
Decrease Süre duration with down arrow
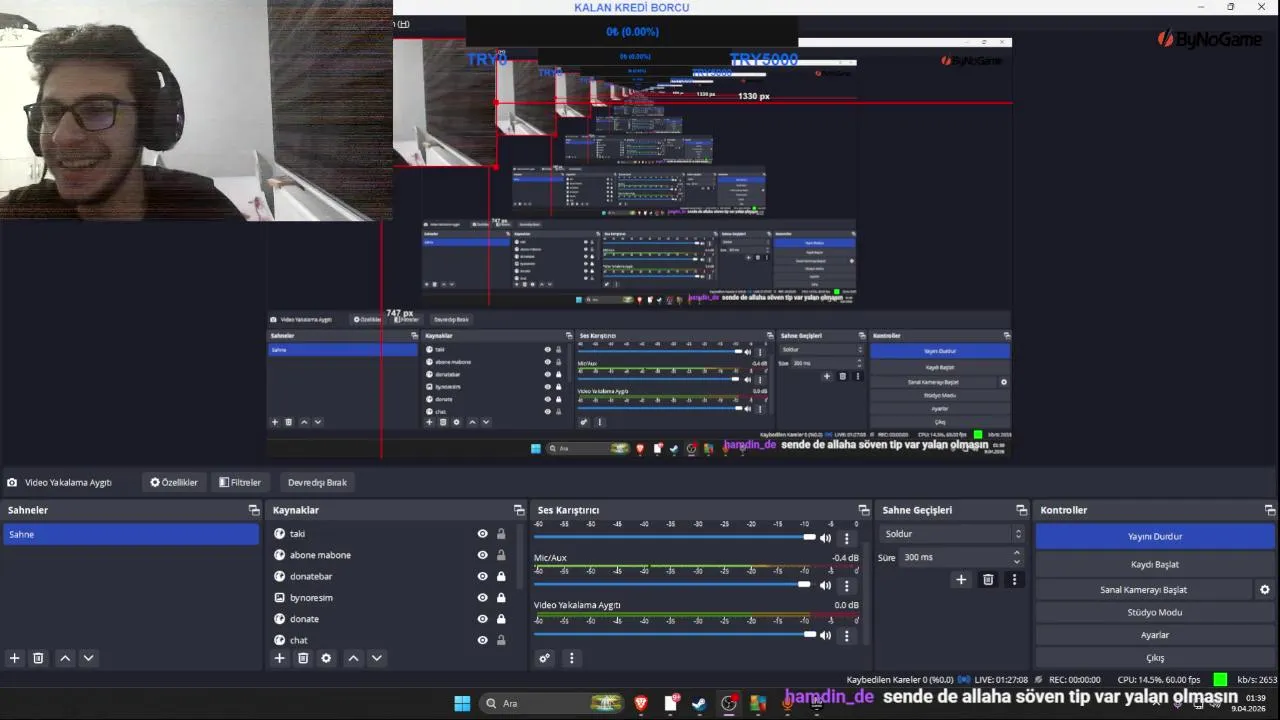coord(1017,562)
